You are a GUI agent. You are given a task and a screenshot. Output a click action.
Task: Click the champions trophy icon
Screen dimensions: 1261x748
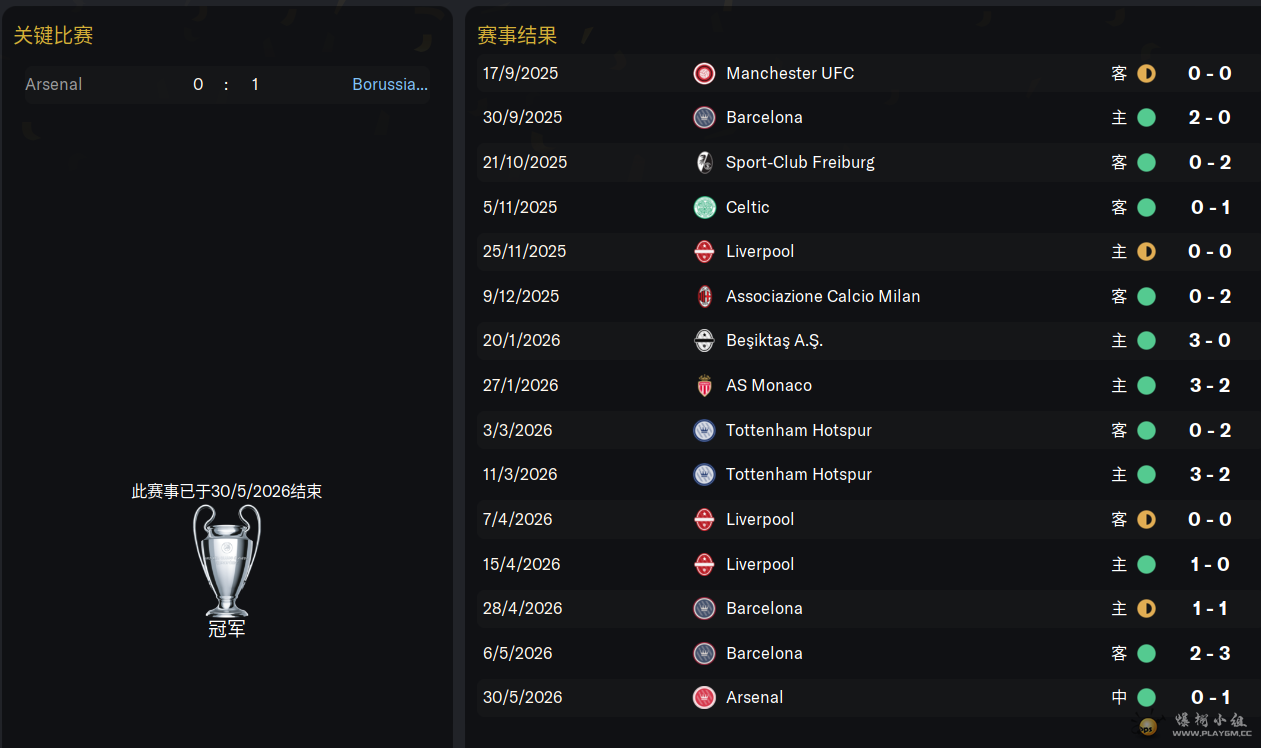pos(227,560)
